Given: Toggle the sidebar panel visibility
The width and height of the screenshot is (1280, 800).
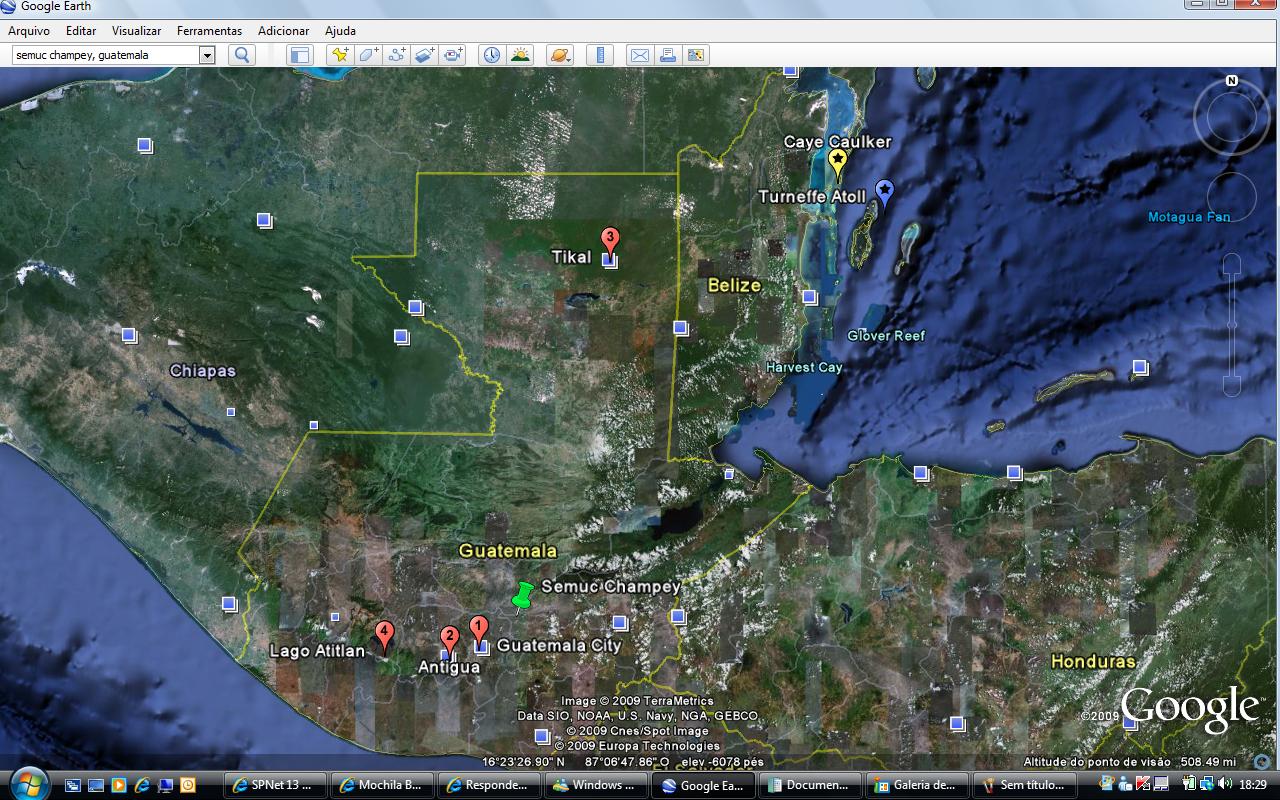Looking at the screenshot, I should click(x=300, y=55).
